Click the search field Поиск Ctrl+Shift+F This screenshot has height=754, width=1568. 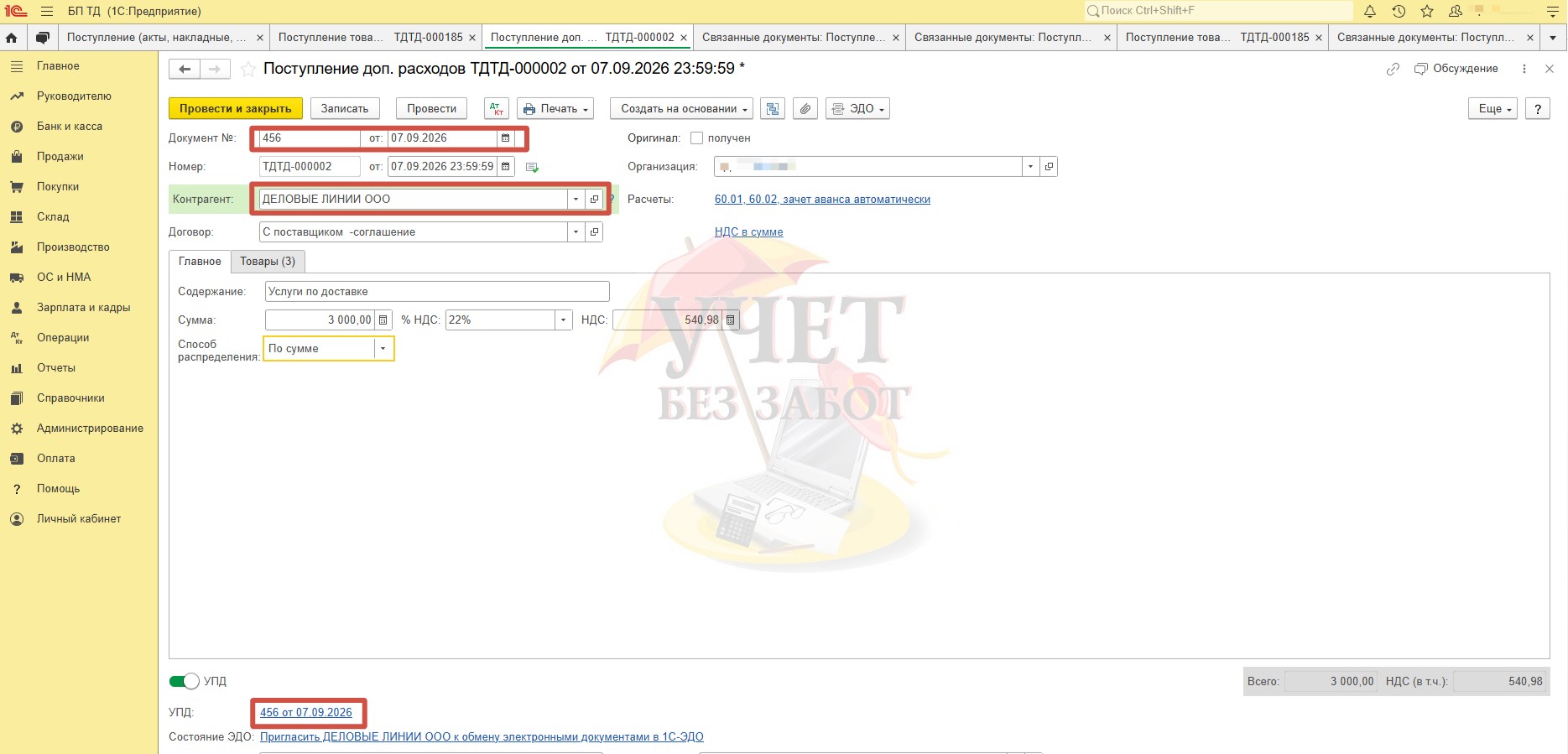[x=1218, y=11]
